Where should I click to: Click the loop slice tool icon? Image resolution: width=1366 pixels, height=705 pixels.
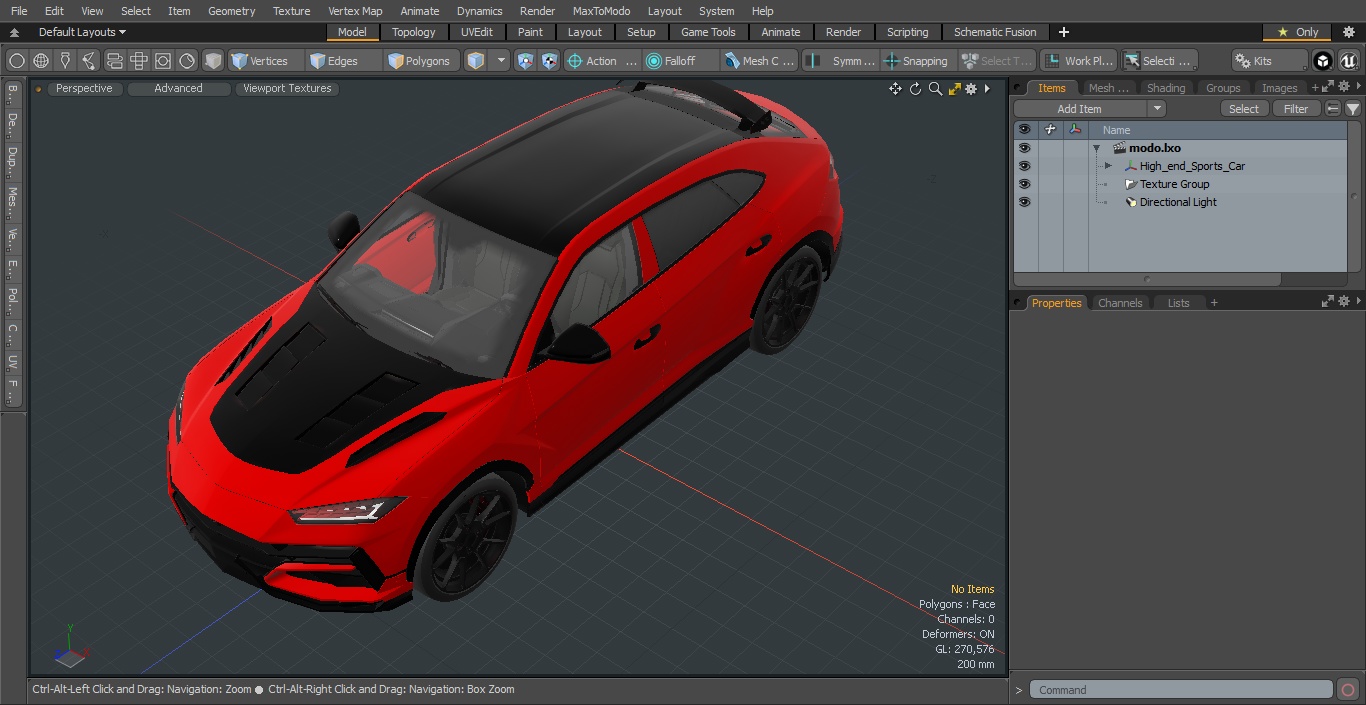coord(114,61)
